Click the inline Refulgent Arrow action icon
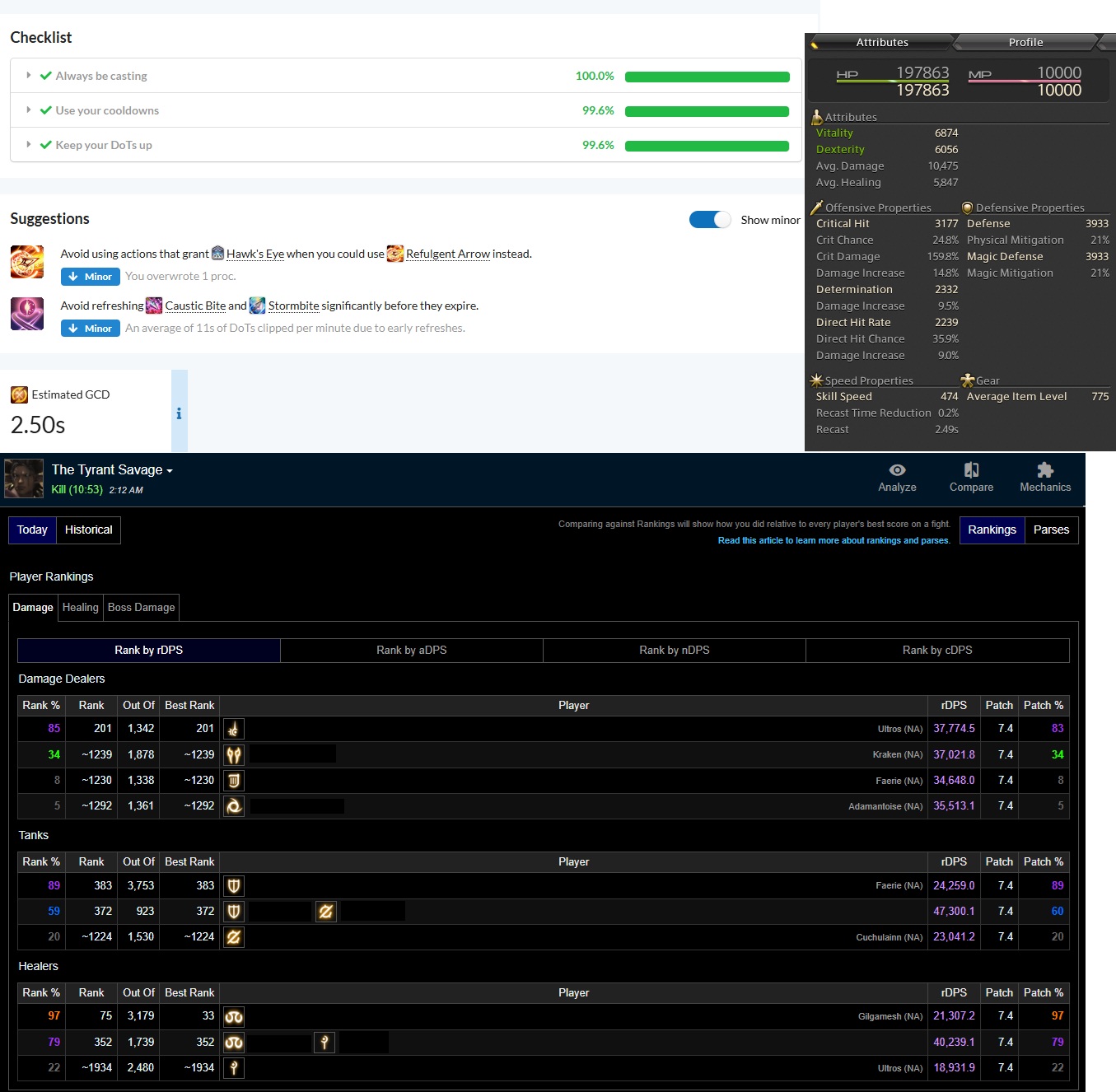1116x1092 pixels. click(x=395, y=253)
